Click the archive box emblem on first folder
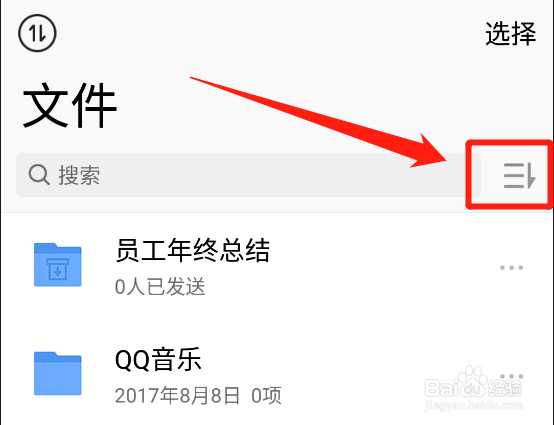The width and height of the screenshot is (554, 425). pos(58,269)
